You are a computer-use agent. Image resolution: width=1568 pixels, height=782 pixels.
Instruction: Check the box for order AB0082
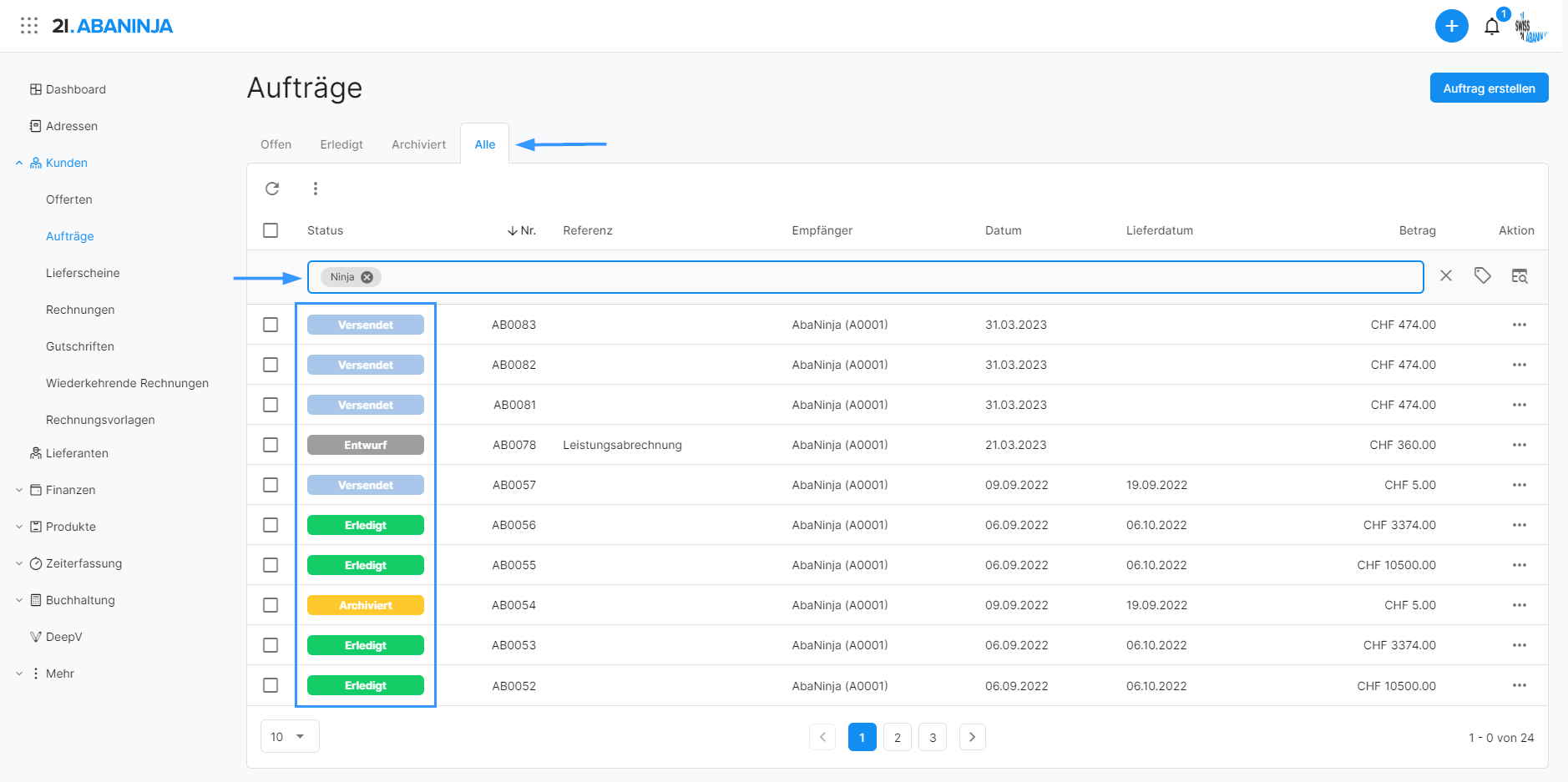[x=271, y=365]
